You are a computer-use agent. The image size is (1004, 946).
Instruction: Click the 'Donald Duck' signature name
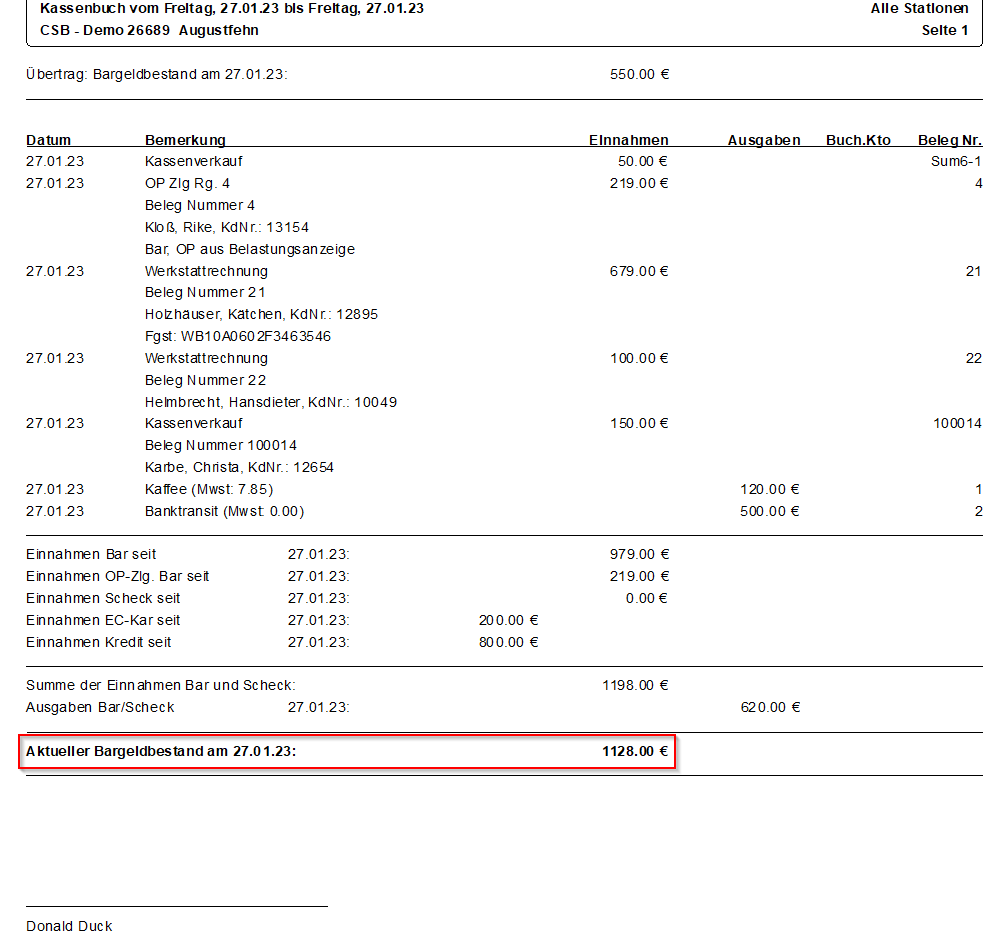click(x=69, y=927)
